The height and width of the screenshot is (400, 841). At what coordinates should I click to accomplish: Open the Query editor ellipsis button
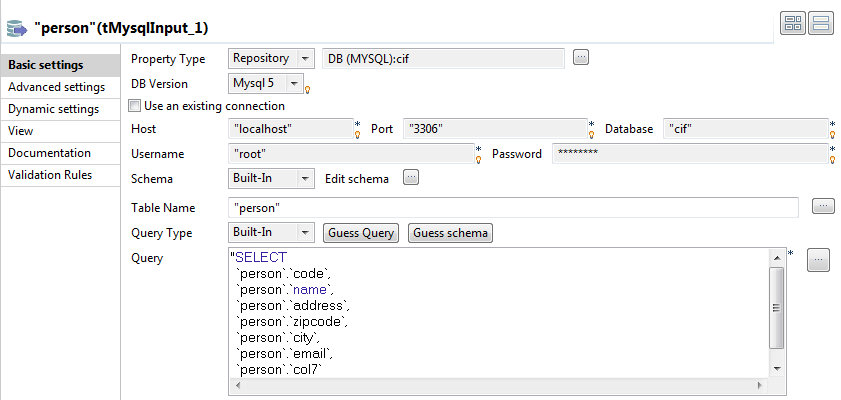pyautogui.click(x=818, y=260)
